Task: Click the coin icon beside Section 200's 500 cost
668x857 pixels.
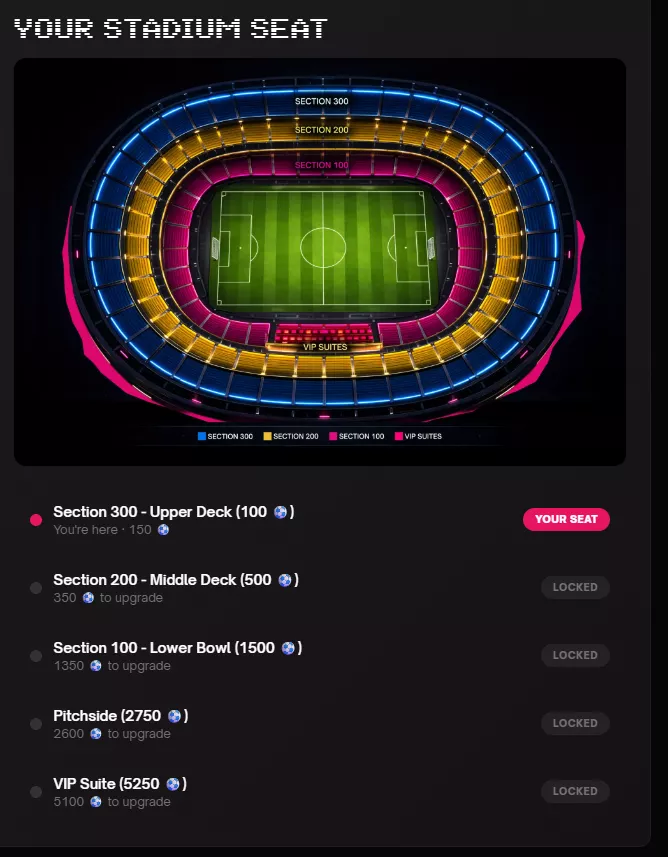Action: (x=284, y=580)
